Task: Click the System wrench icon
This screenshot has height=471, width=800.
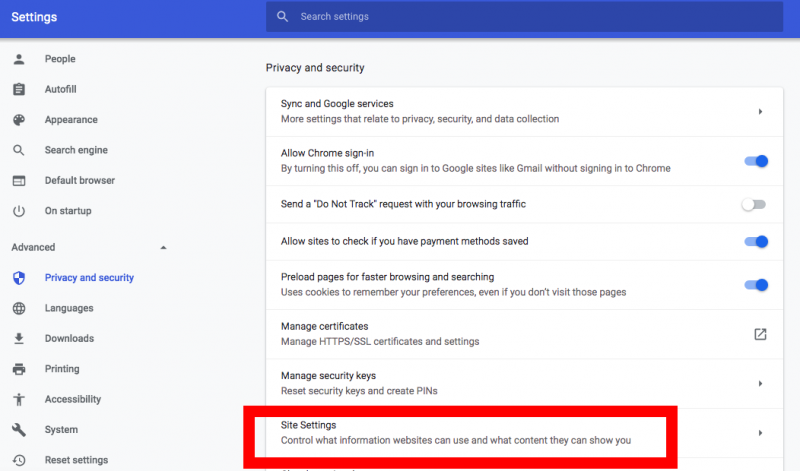Action: 19,430
